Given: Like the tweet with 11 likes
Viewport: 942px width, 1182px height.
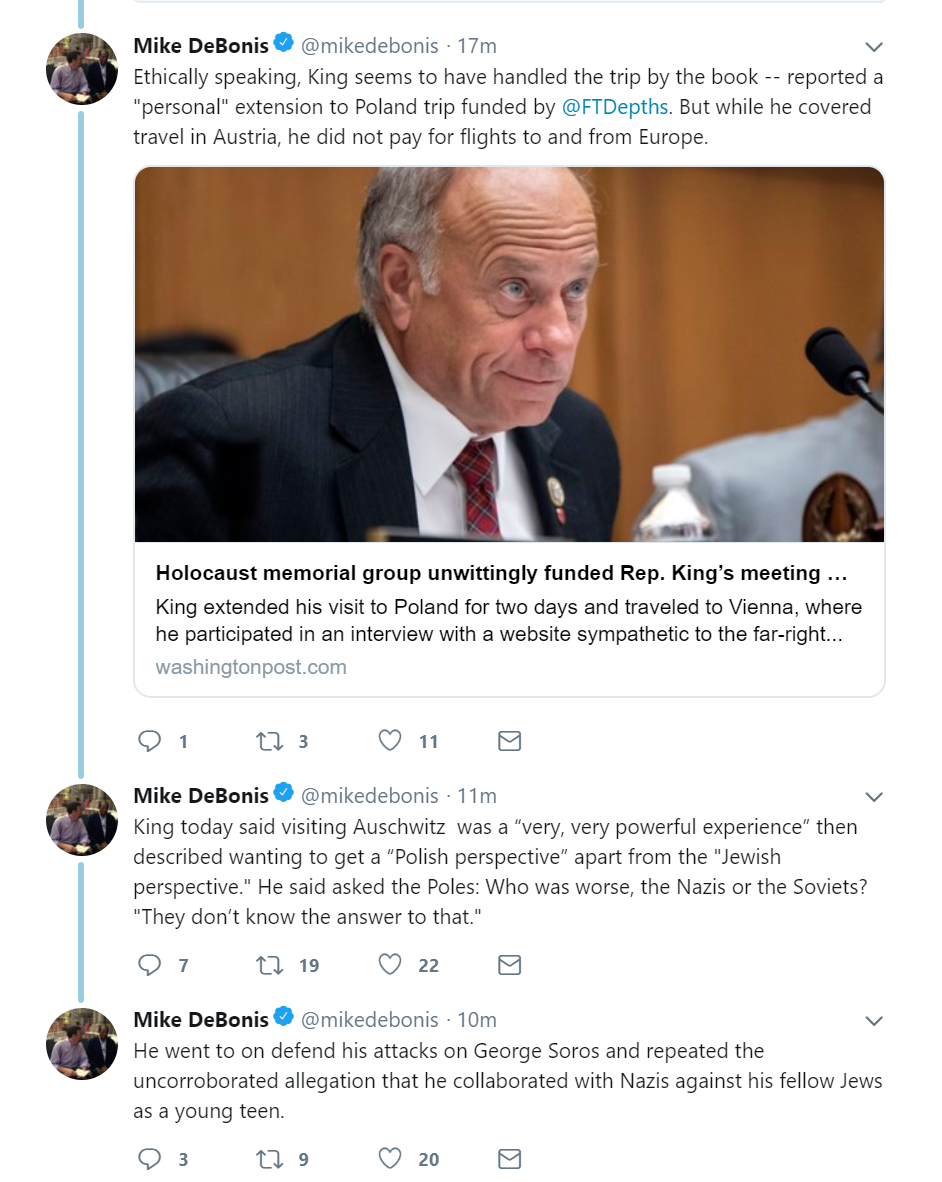Looking at the screenshot, I should click(390, 741).
